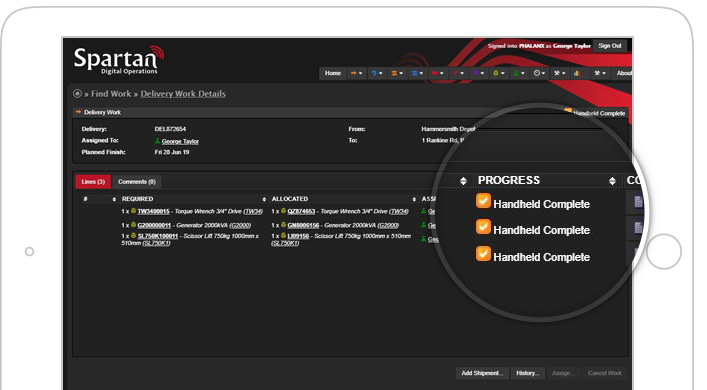Click green assignee icon in Scissor Lift row
The width and height of the screenshot is (707, 390).
pyautogui.click(x=423, y=239)
